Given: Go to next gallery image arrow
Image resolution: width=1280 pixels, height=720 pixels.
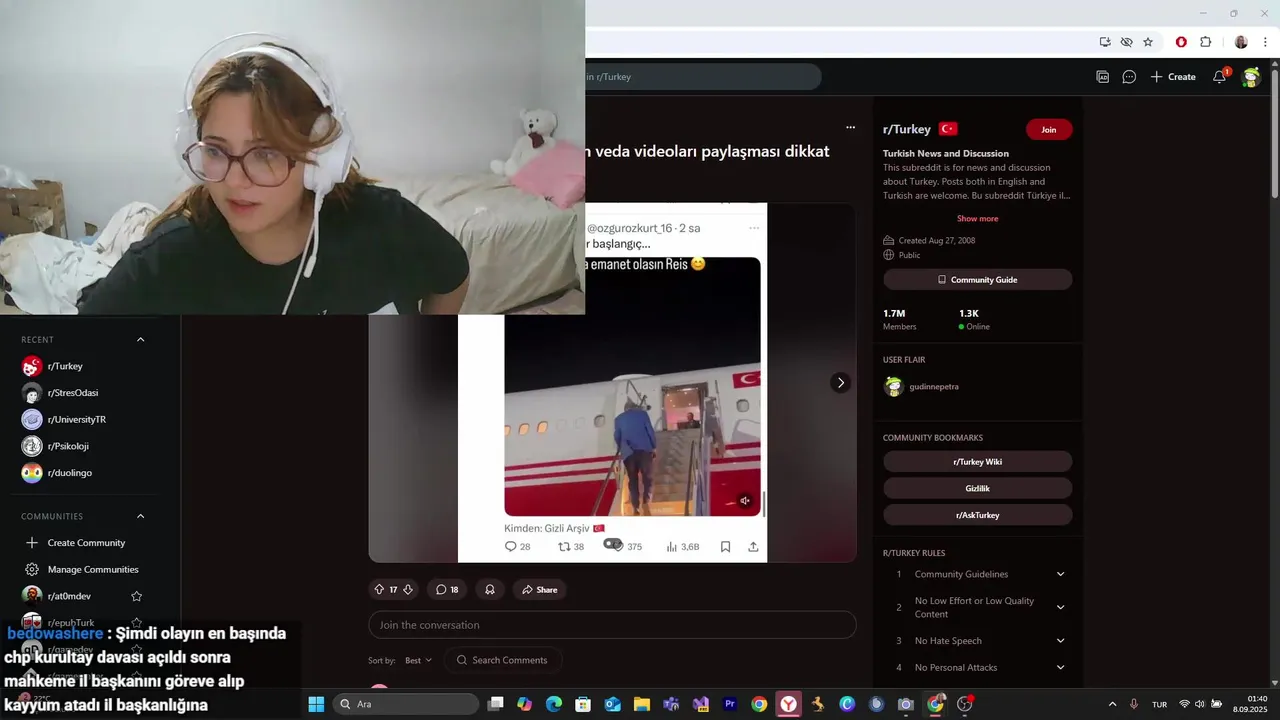Looking at the screenshot, I should (840, 383).
